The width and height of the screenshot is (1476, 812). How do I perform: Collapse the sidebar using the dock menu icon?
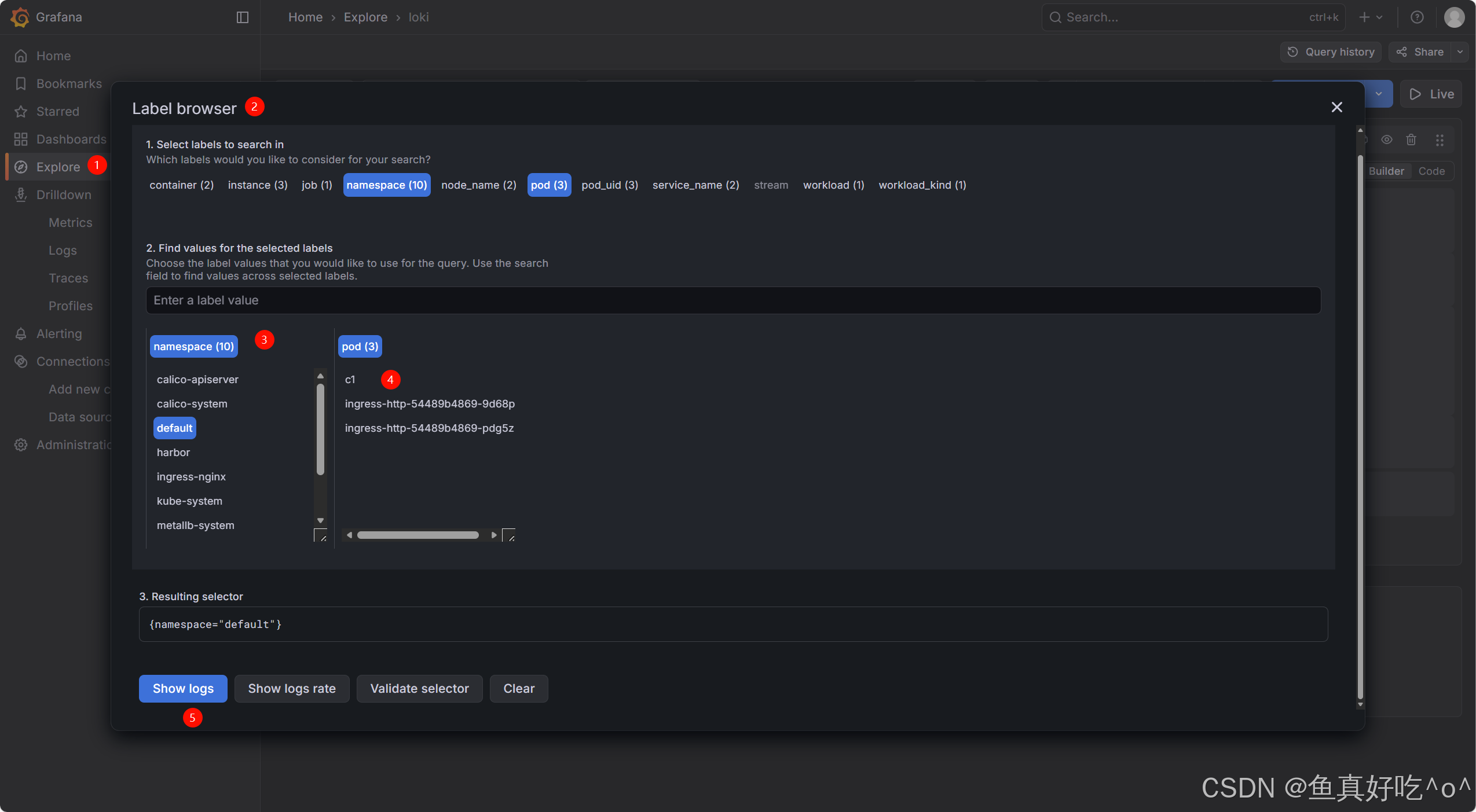coord(243,17)
